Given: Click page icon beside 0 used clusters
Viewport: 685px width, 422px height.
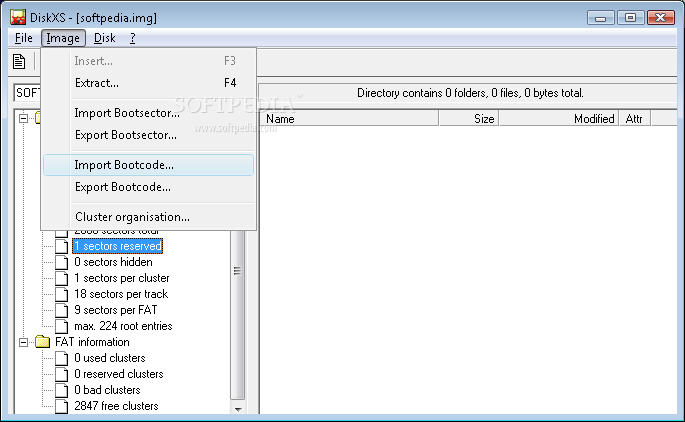Looking at the screenshot, I should tap(62, 358).
